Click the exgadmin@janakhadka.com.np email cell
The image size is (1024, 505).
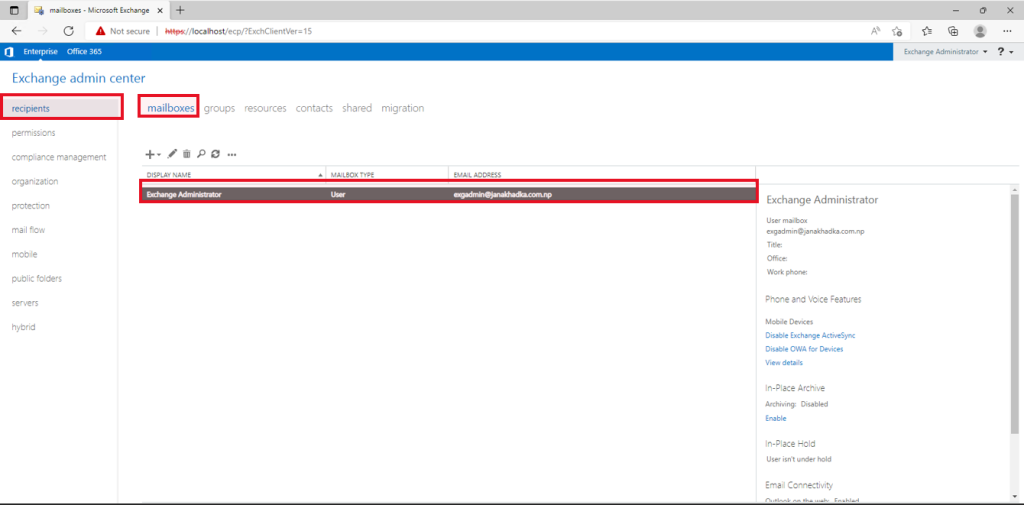[x=502, y=195]
